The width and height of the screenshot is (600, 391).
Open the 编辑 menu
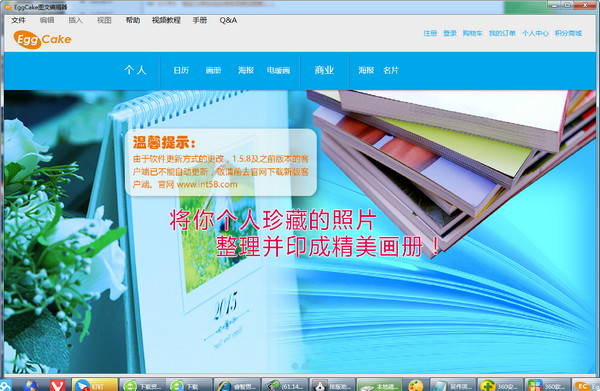pos(47,20)
